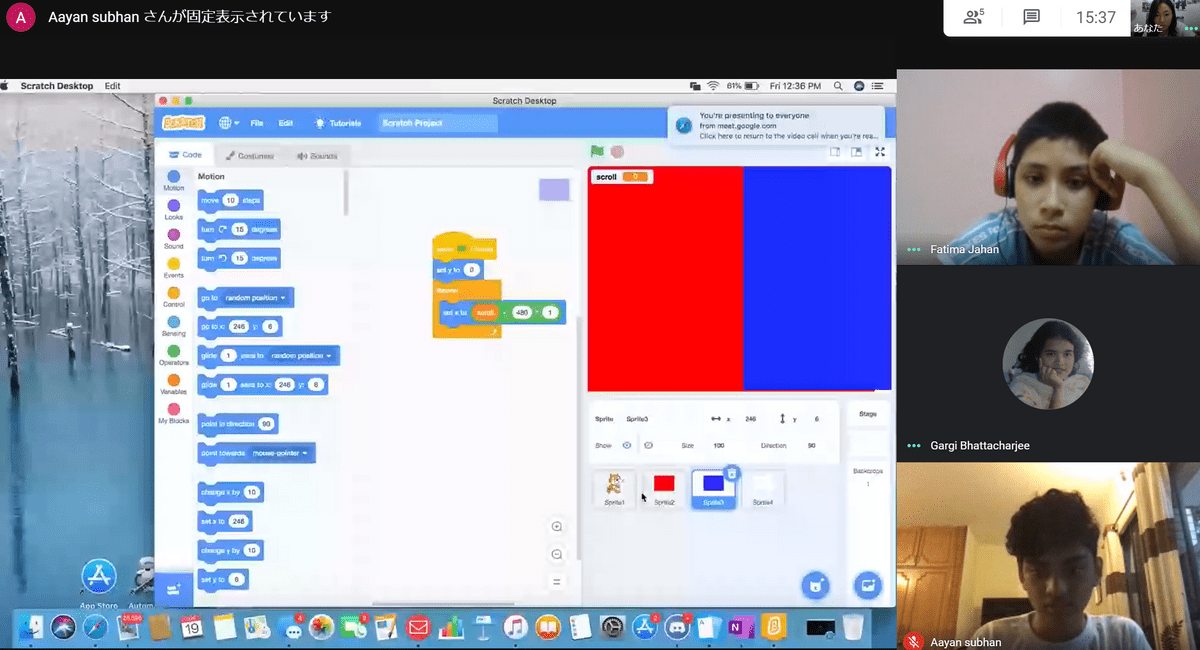Open Finder in the Dock
The image size is (1200, 650).
(x=31, y=627)
